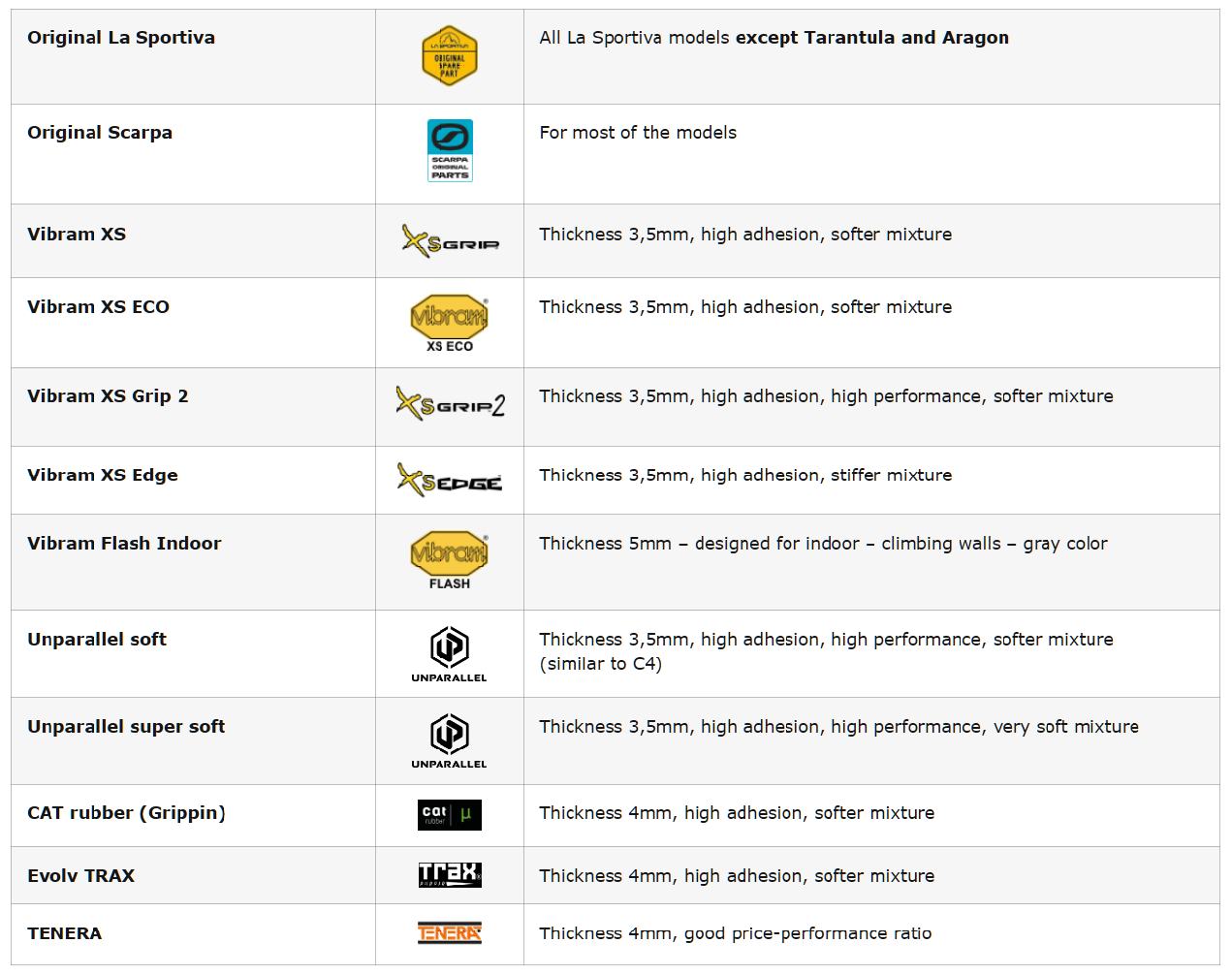Click the XS Grip logo
1232x975 pixels.
(450, 240)
